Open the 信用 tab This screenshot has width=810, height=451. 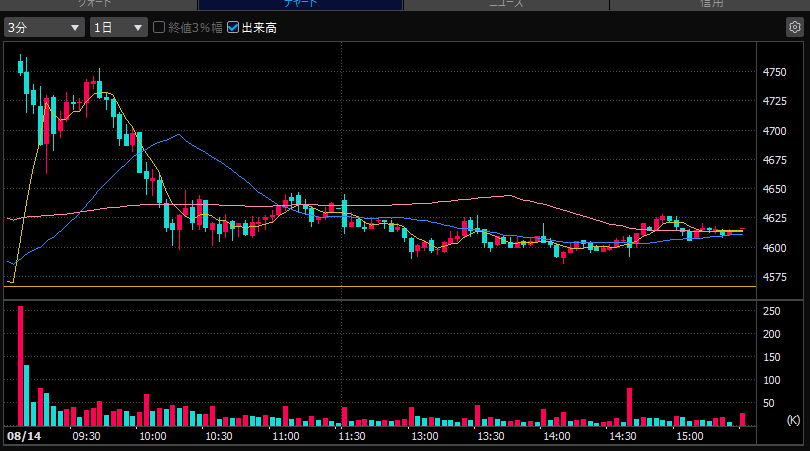(x=710, y=4)
